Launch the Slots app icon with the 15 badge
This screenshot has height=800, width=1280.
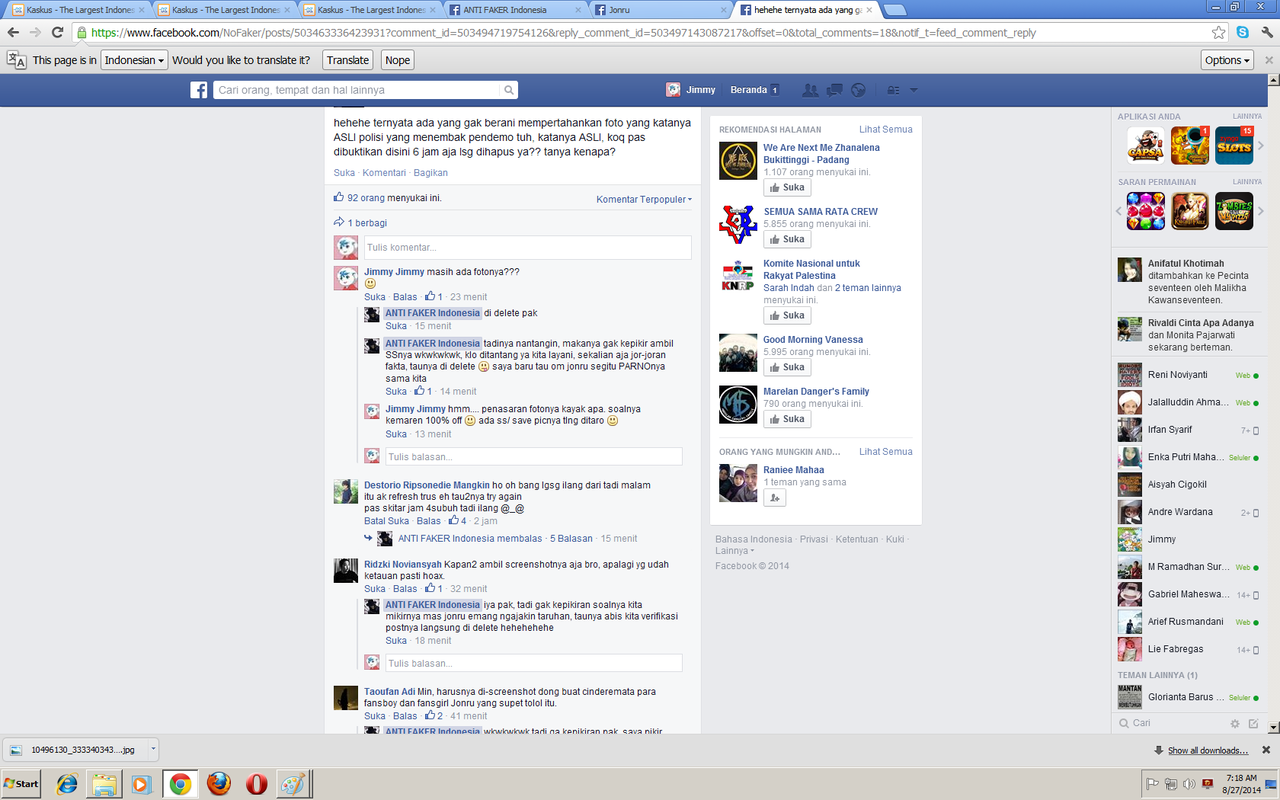point(1235,145)
